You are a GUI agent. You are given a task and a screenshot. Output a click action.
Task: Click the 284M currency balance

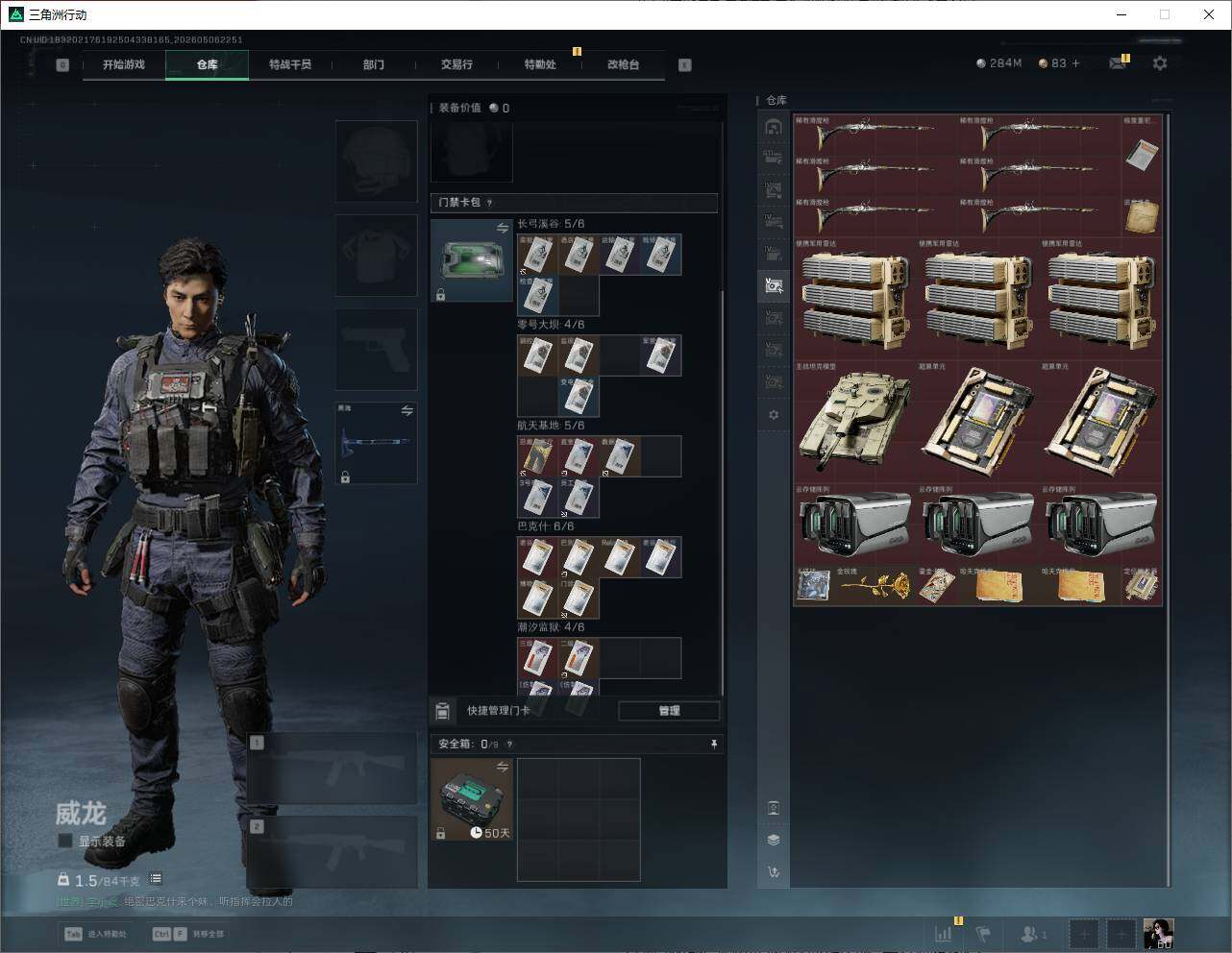(999, 63)
